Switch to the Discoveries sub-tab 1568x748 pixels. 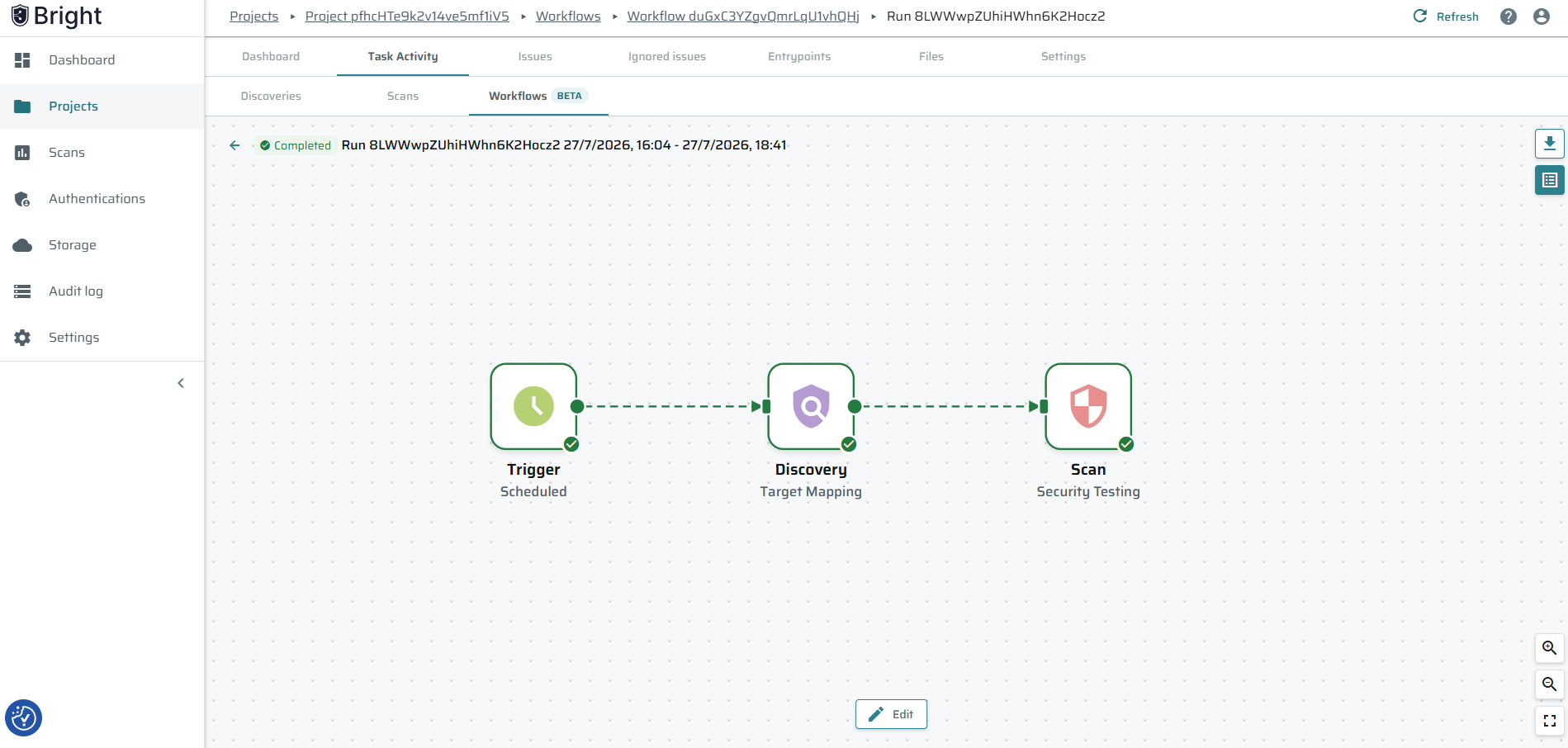[271, 97]
